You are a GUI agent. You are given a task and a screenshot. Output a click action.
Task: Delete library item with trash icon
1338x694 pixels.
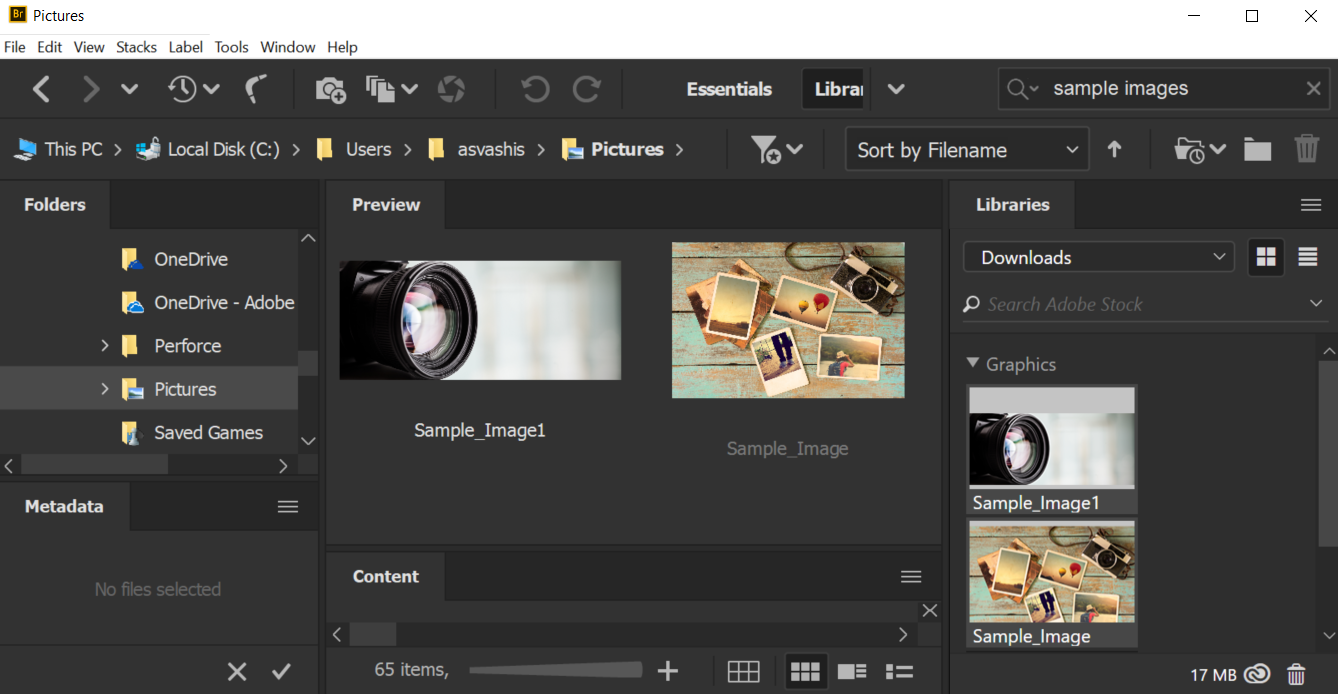pos(1296,674)
